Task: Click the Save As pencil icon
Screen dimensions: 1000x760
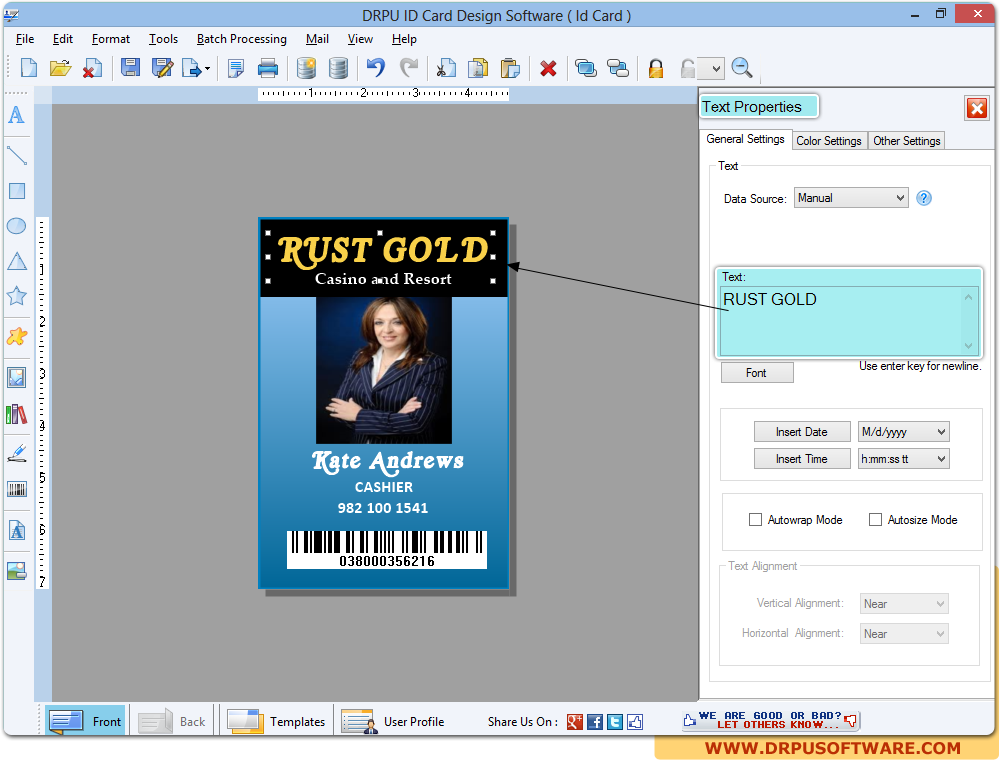Action: (x=163, y=68)
